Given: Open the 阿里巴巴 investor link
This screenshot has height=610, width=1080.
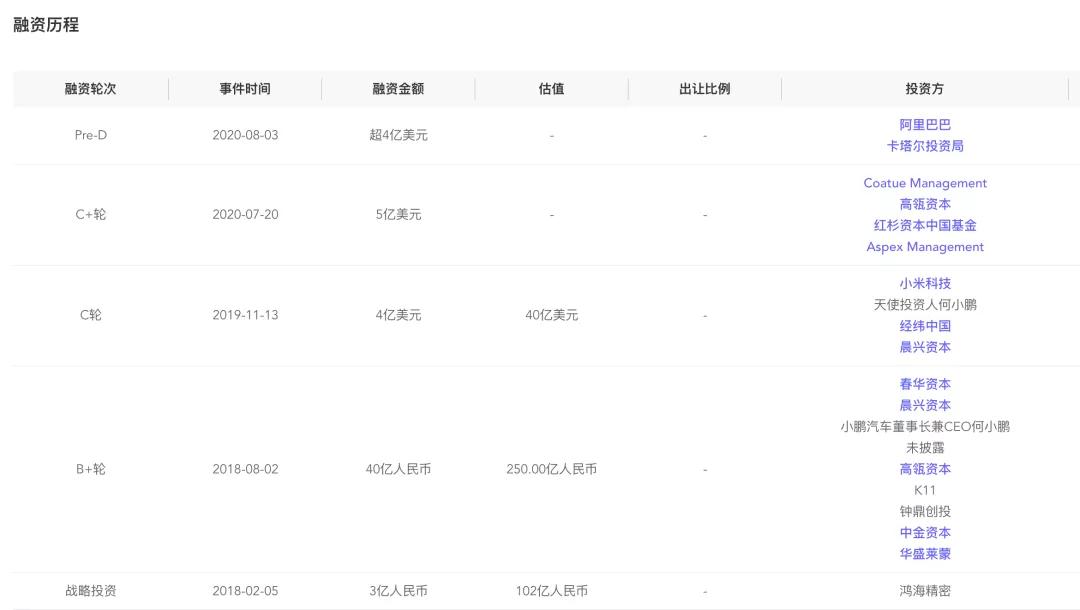Looking at the screenshot, I should pos(925,124).
